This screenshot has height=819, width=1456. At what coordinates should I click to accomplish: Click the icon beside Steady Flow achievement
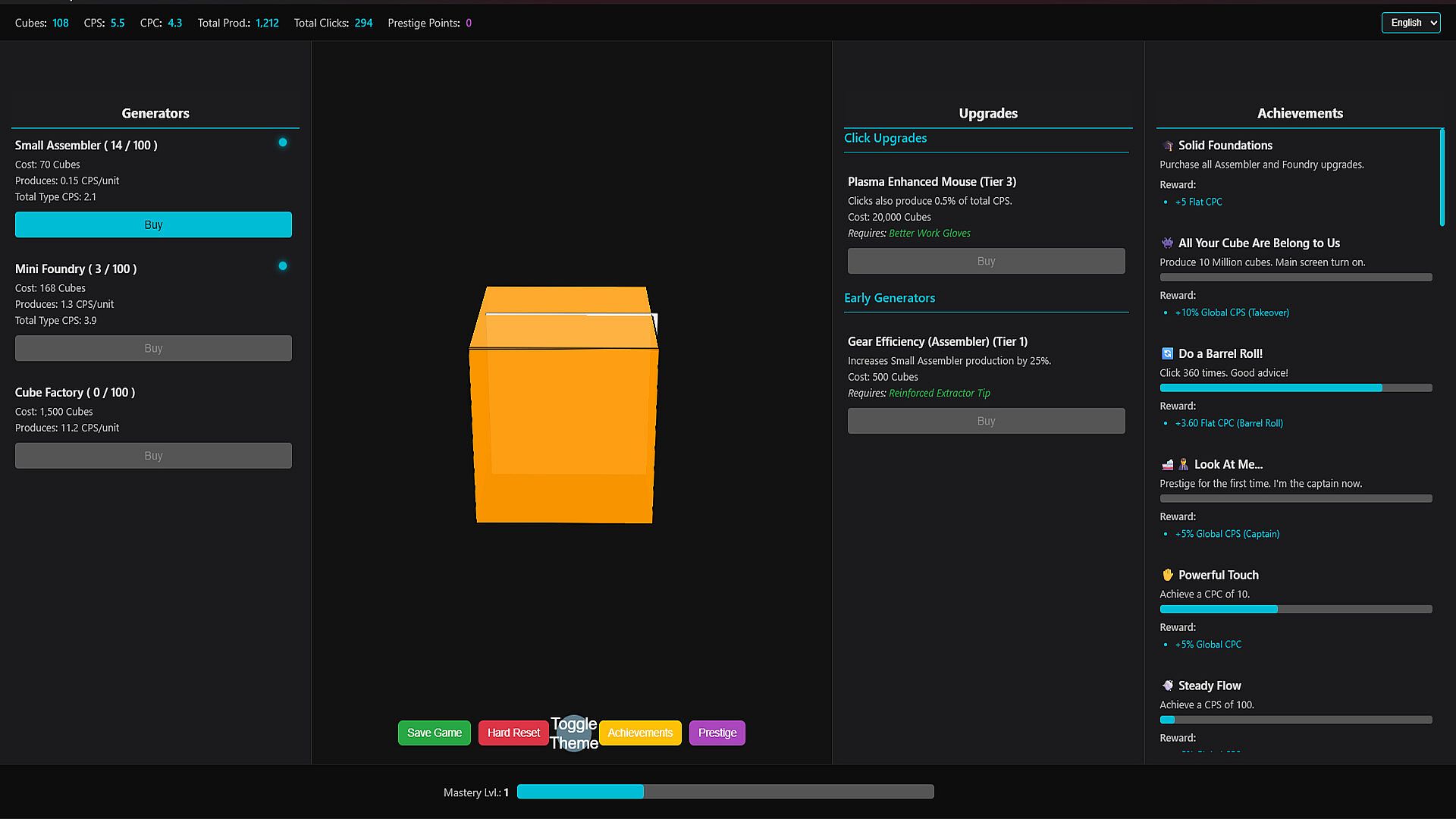pyautogui.click(x=1168, y=686)
